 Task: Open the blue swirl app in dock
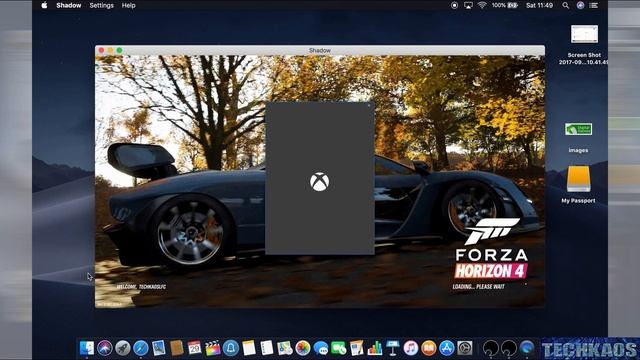coord(527,348)
